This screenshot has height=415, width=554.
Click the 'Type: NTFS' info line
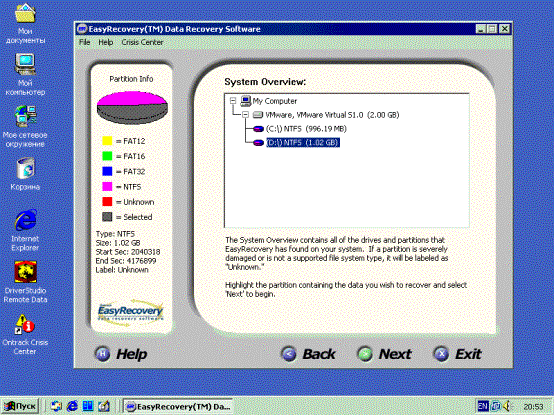[x=115, y=234]
